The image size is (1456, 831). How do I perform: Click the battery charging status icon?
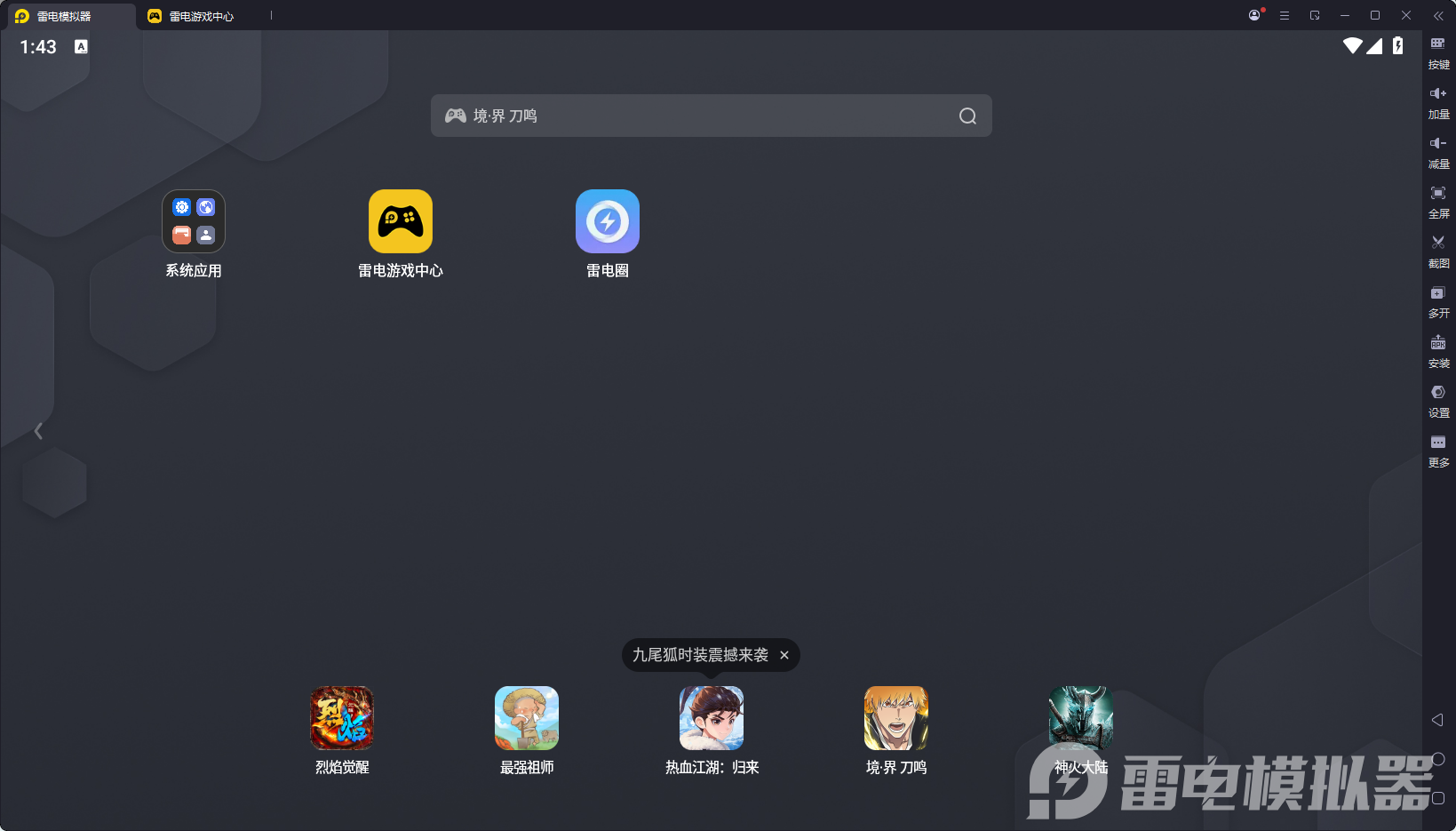(1398, 45)
